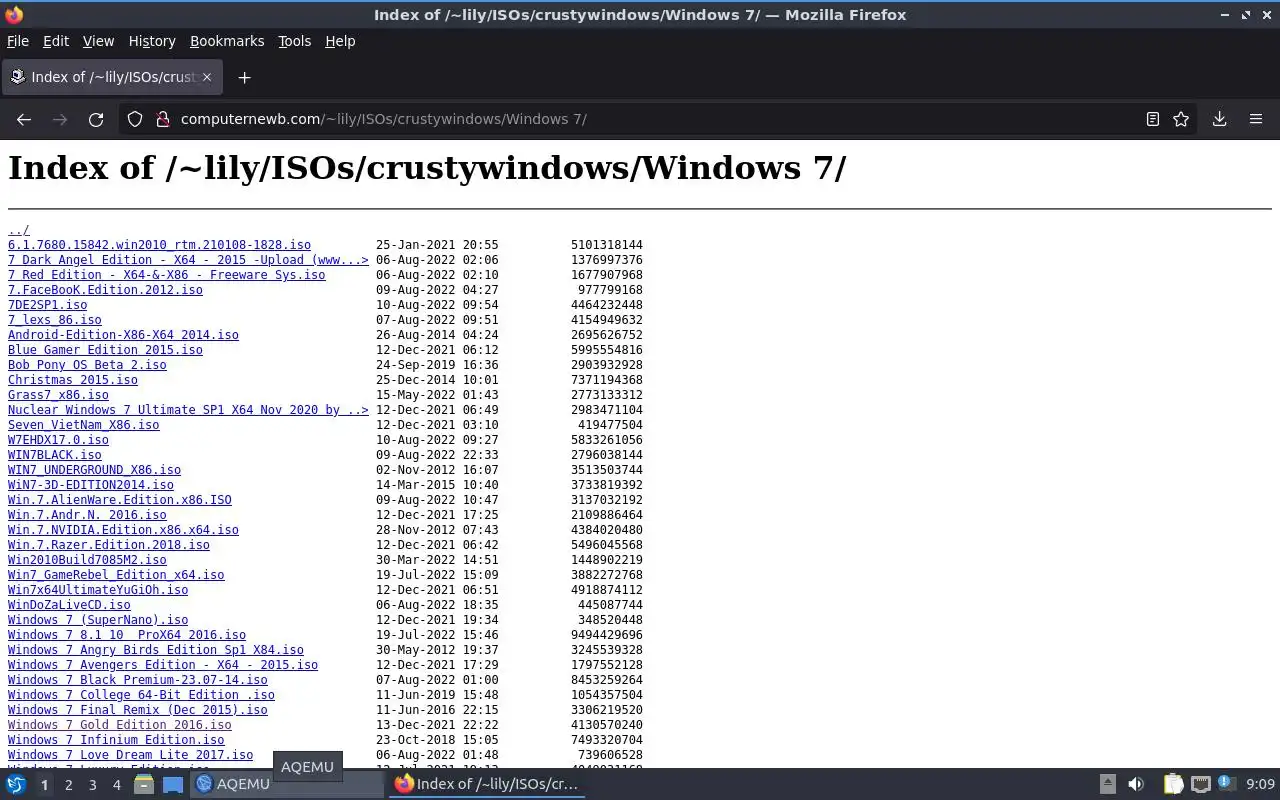
Task: Open tracking protection shield icon
Action: (x=135, y=119)
